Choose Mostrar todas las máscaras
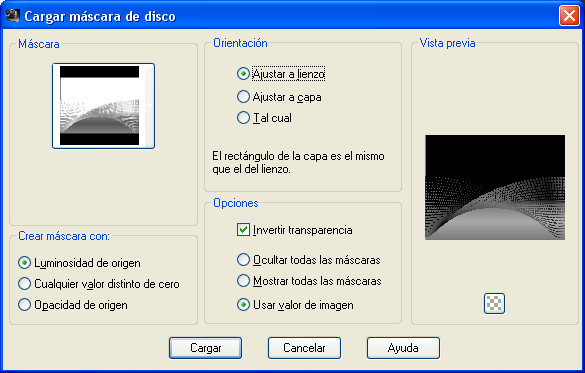The height and width of the screenshot is (373, 585). coord(243,280)
